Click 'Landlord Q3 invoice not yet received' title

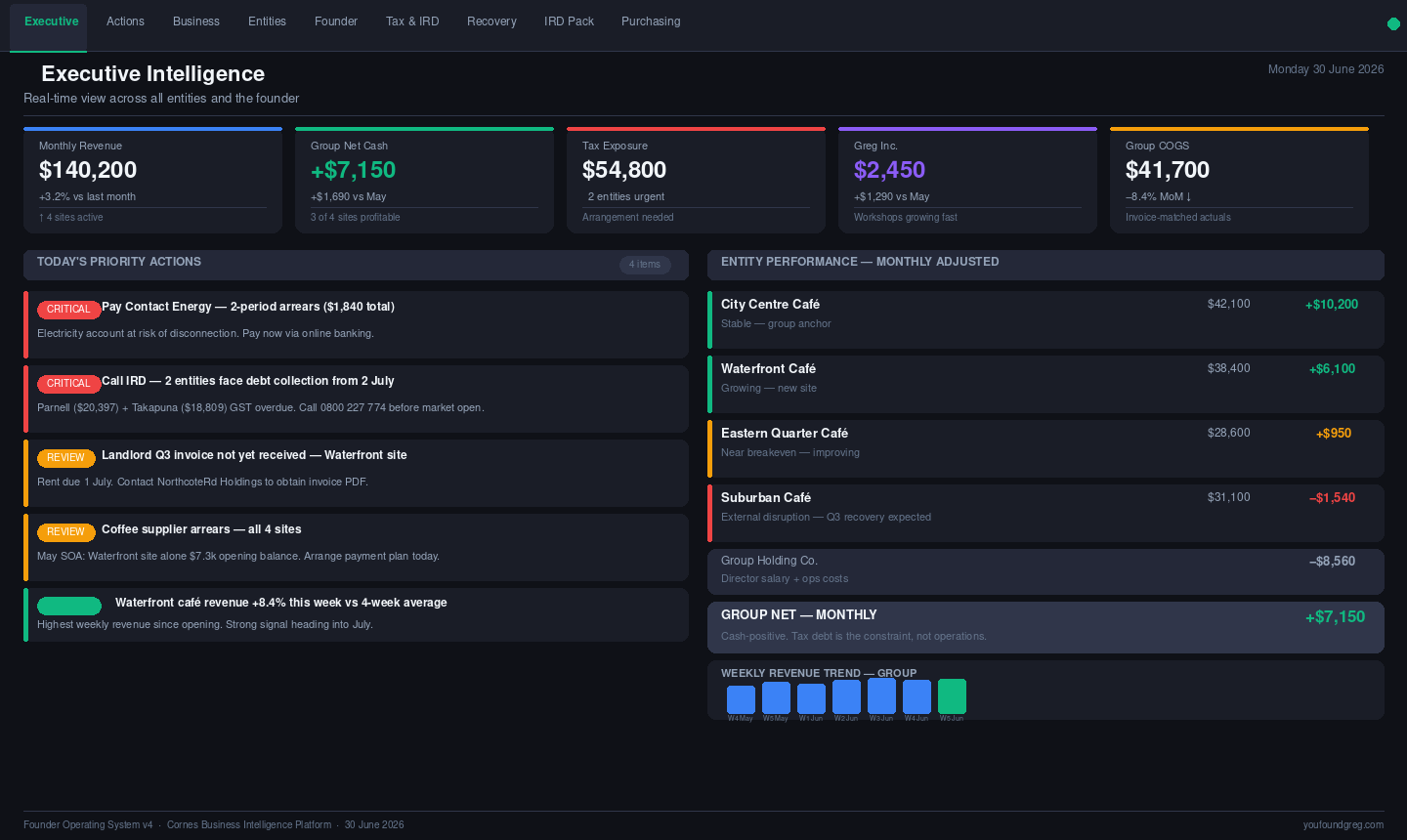[x=254, y=455]
